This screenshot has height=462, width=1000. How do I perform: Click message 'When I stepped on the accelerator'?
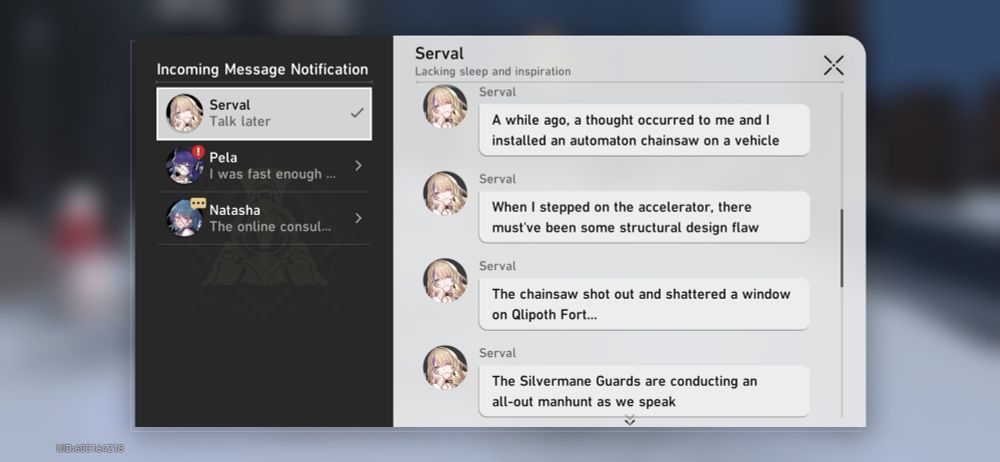click(x=644, y=217)
